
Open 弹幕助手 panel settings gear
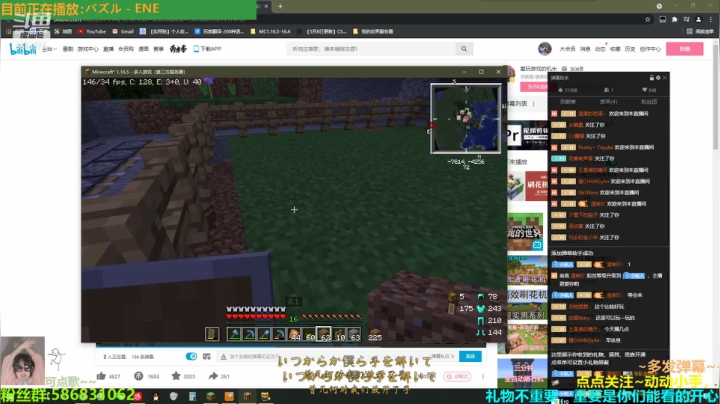tap(658, 78)
